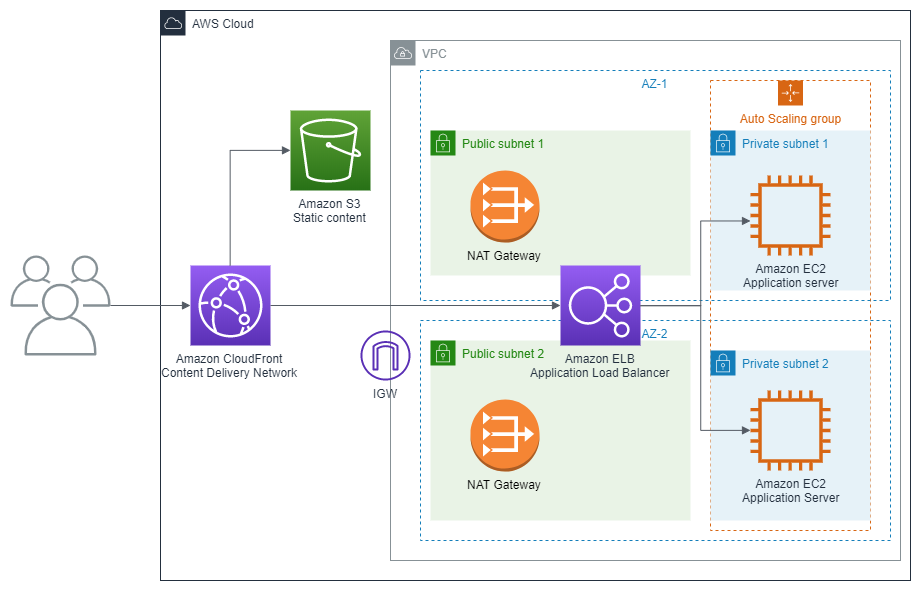The image size is (921, 592).
Task: Click the 'Public subnet 2' label
Action: click(x=503, y=354)
